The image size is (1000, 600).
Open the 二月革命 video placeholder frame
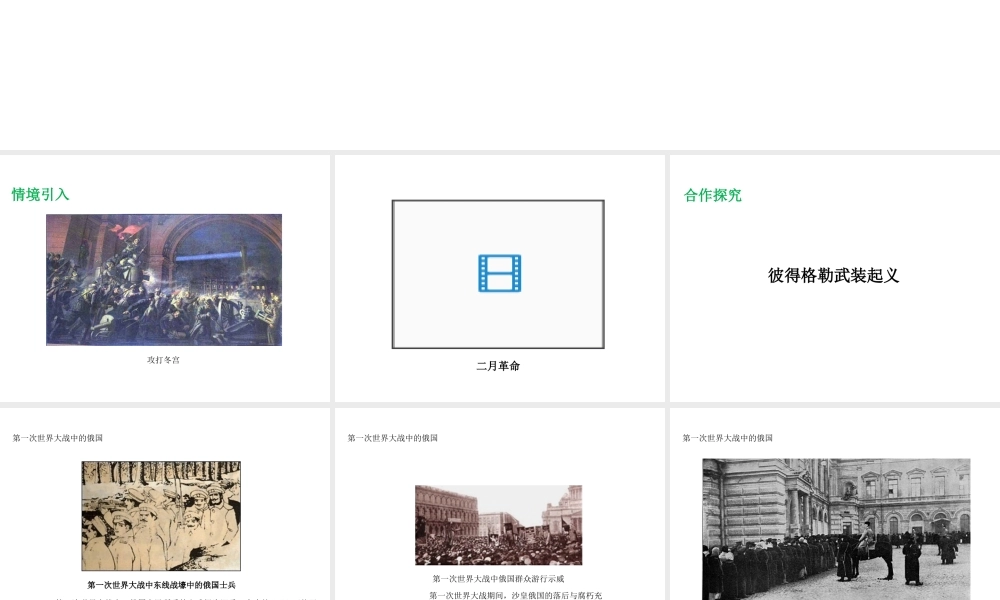click(498, 274)
